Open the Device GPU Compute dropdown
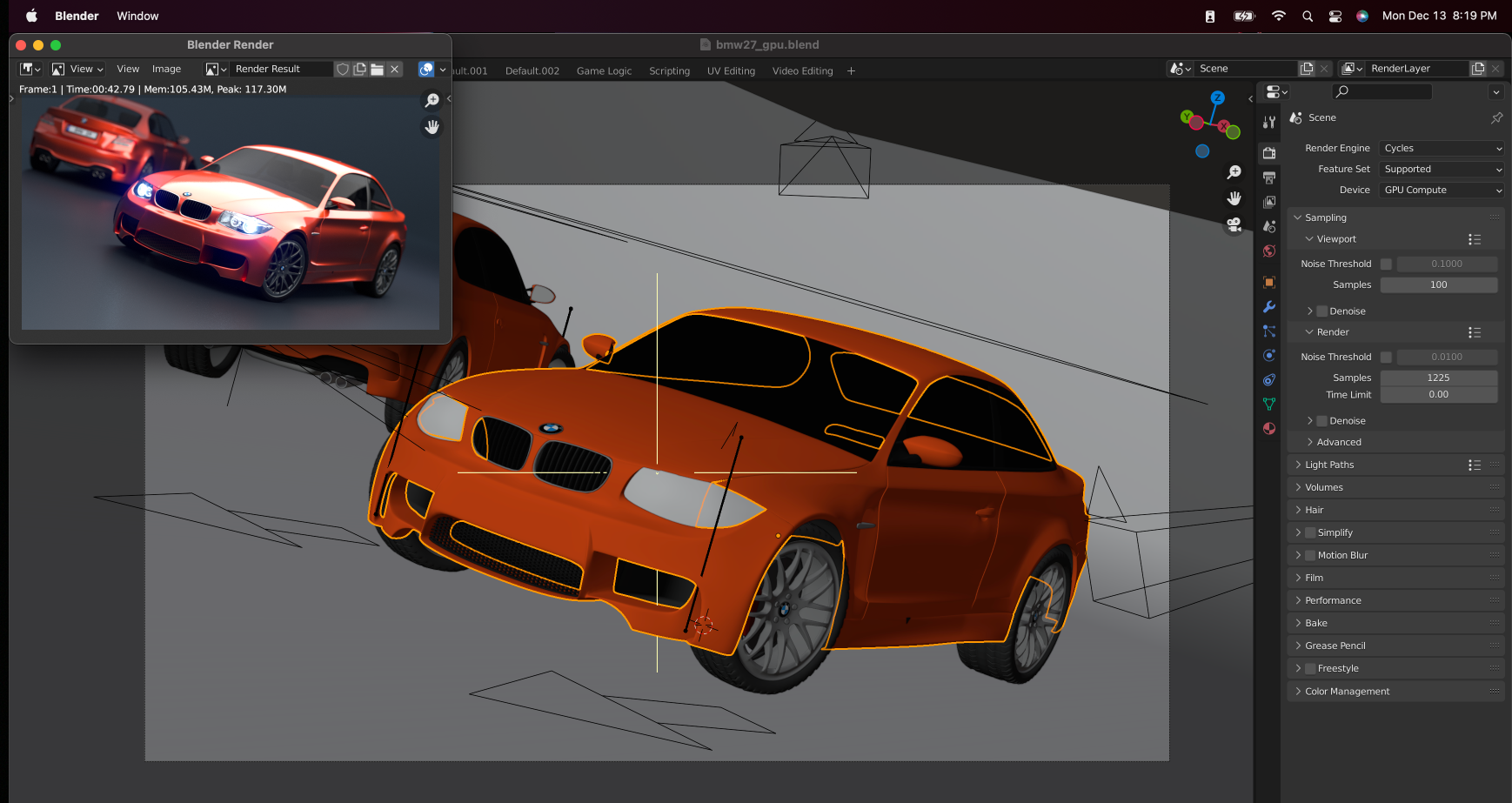Viewport: 1512px width, 803px height. [1442, 190]
